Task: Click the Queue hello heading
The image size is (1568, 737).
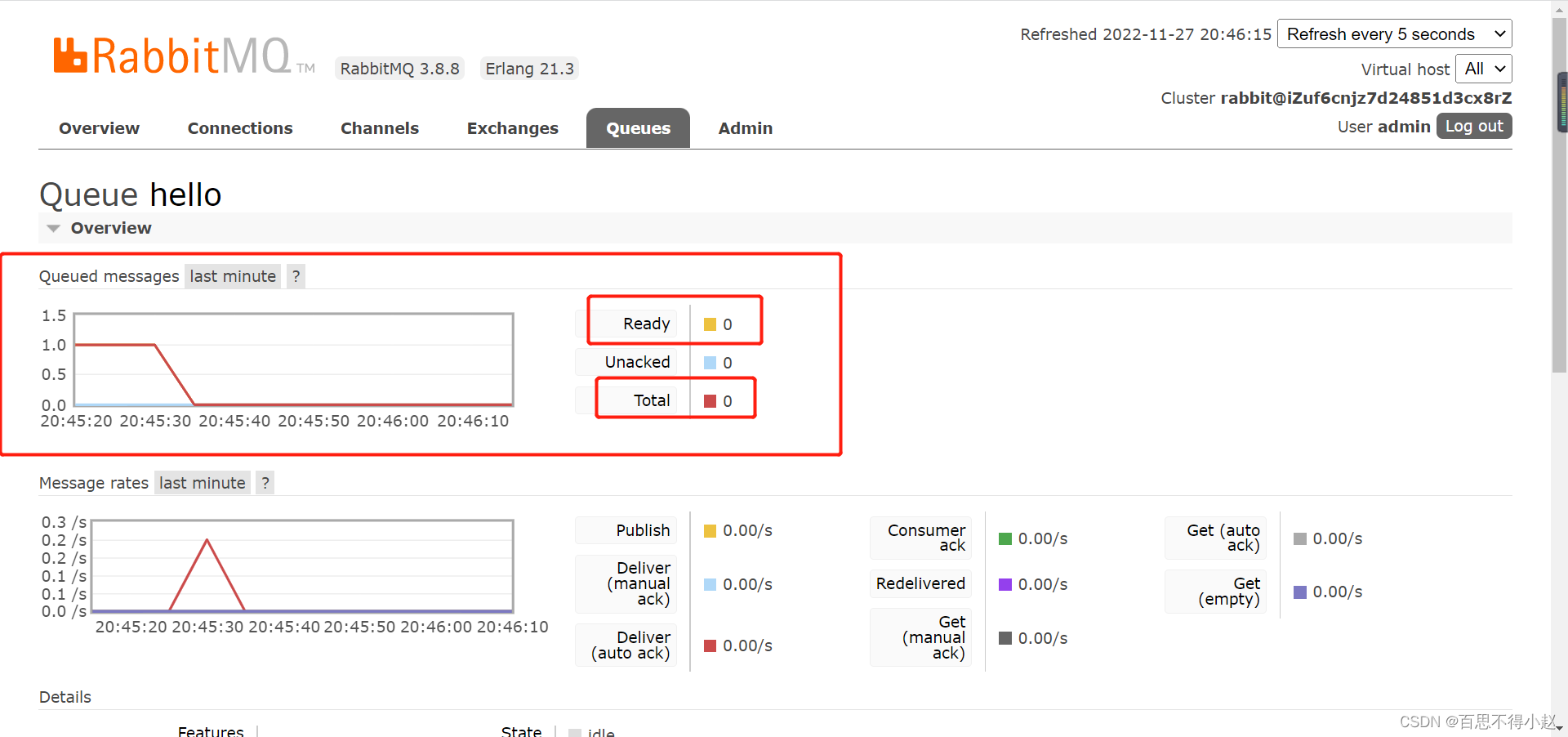Action: pos(131,194)
